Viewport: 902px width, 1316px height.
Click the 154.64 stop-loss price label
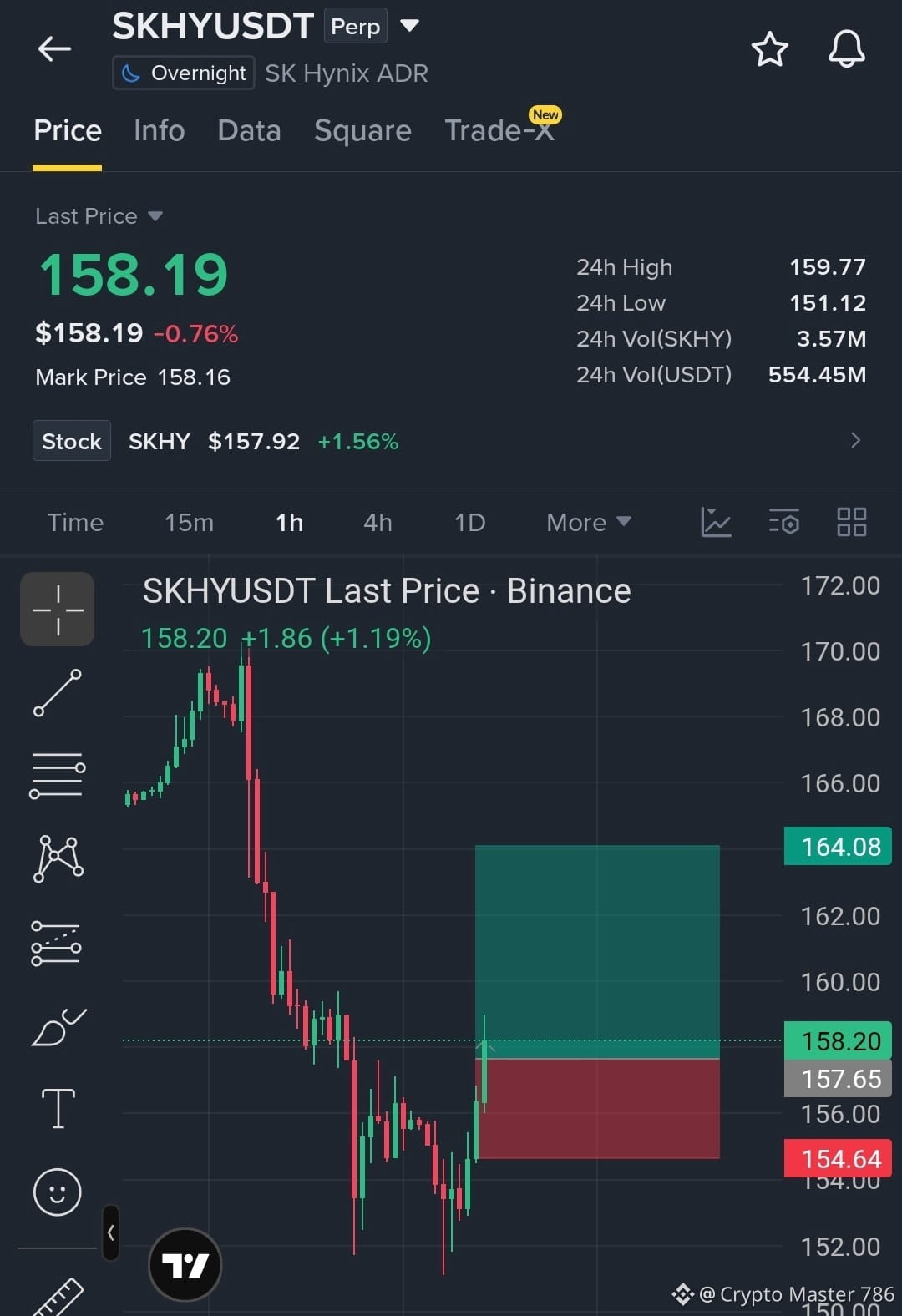(x=839, y=1159)
